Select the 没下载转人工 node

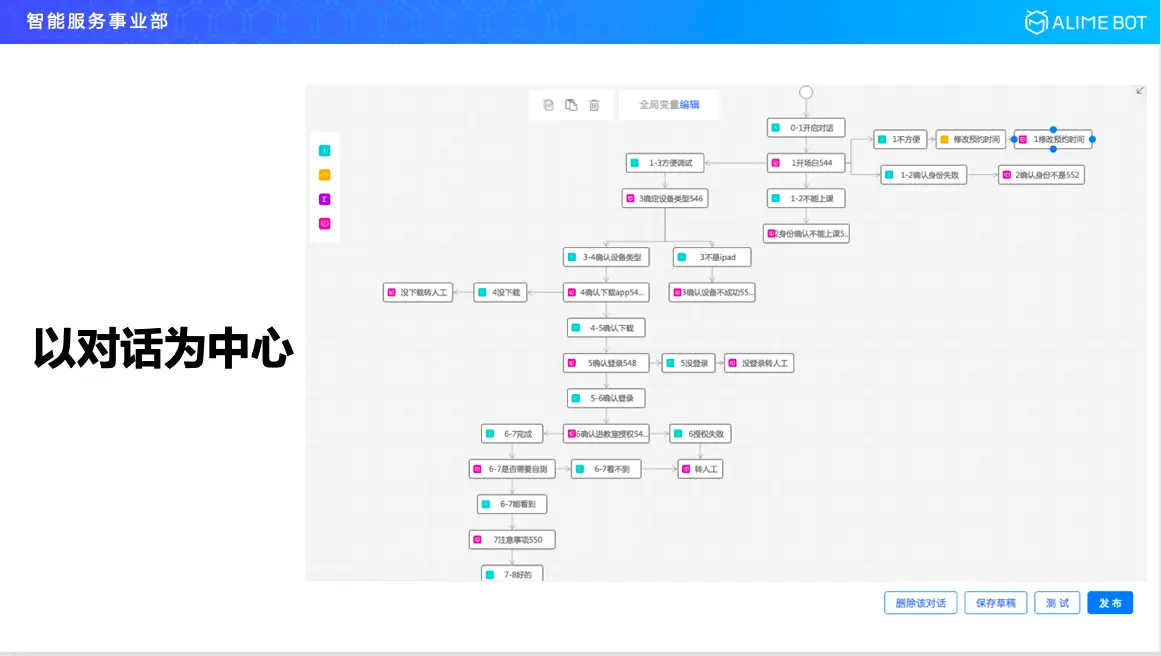418,292
